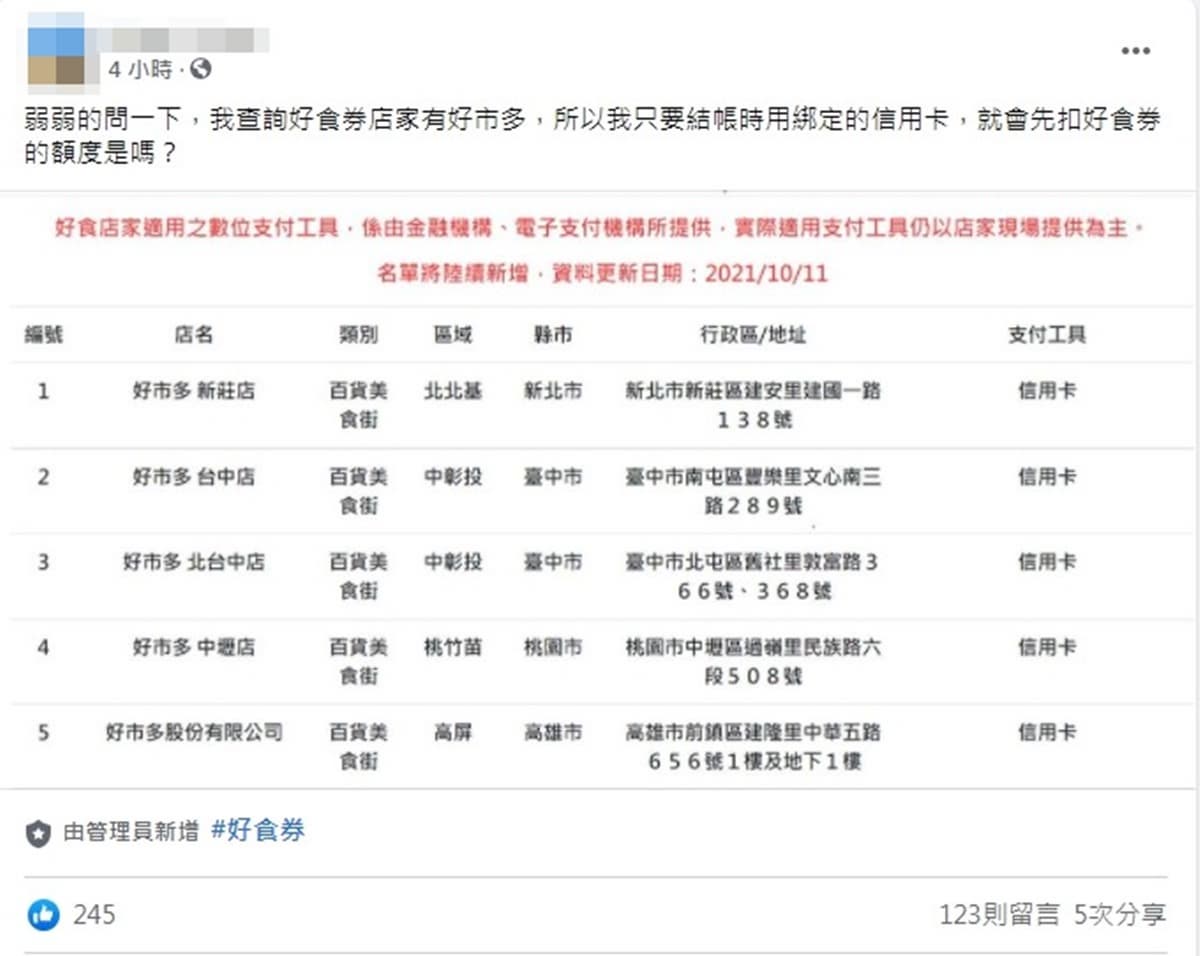The width and height of the screenshot is (1200, 956).
Task: Click 信用卡 in the 新莊店 row
Action: [1047, 391]
